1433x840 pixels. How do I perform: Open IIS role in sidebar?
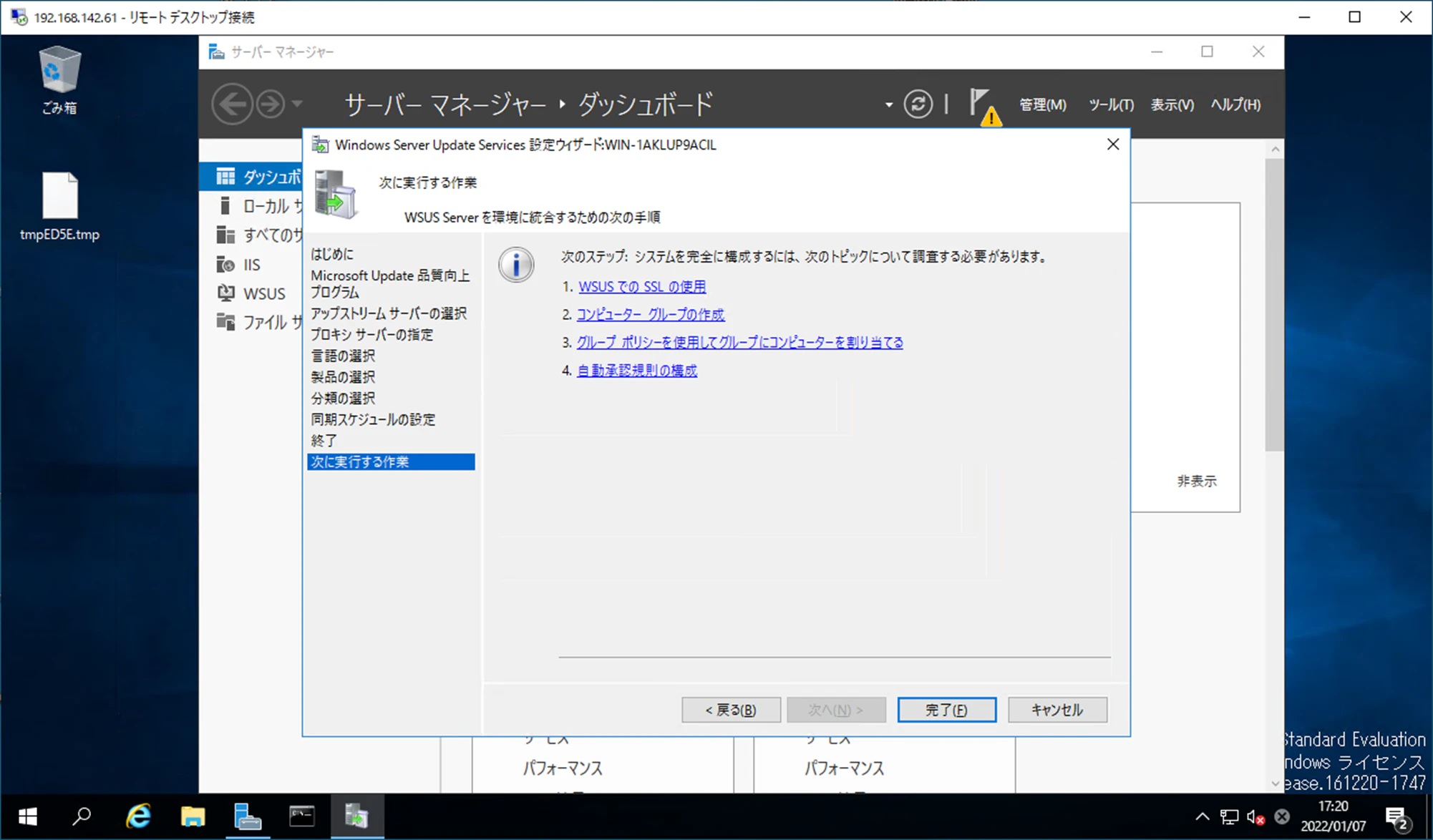(251, 265)
